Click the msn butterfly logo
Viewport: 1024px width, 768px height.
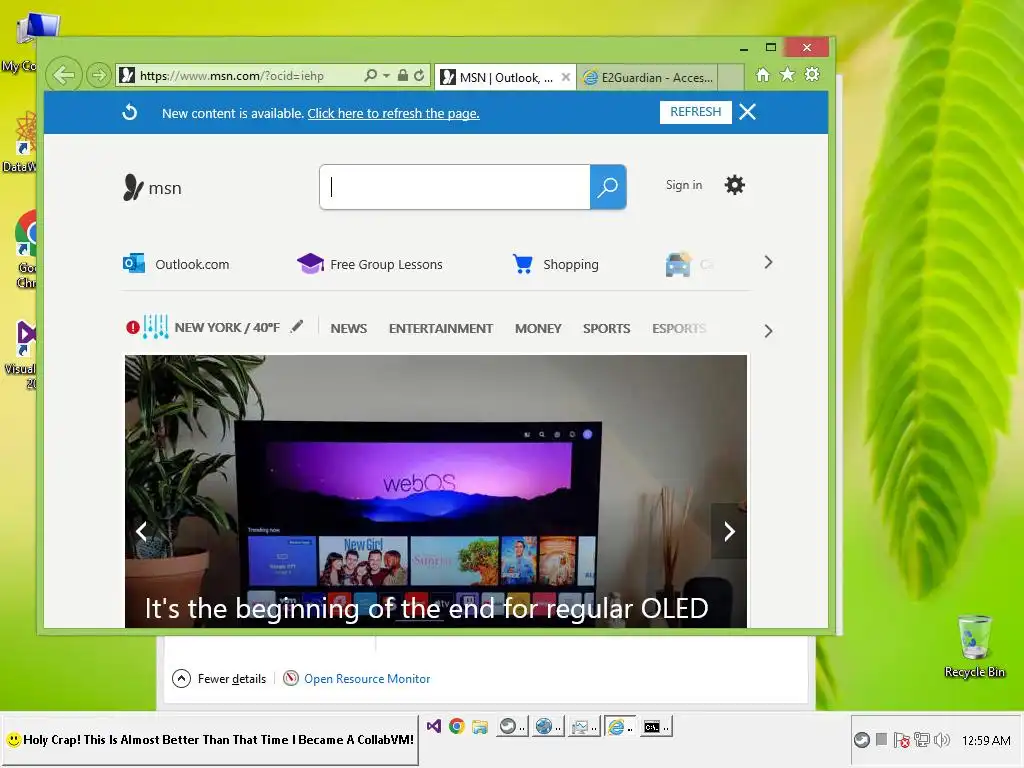coord(152,188)
